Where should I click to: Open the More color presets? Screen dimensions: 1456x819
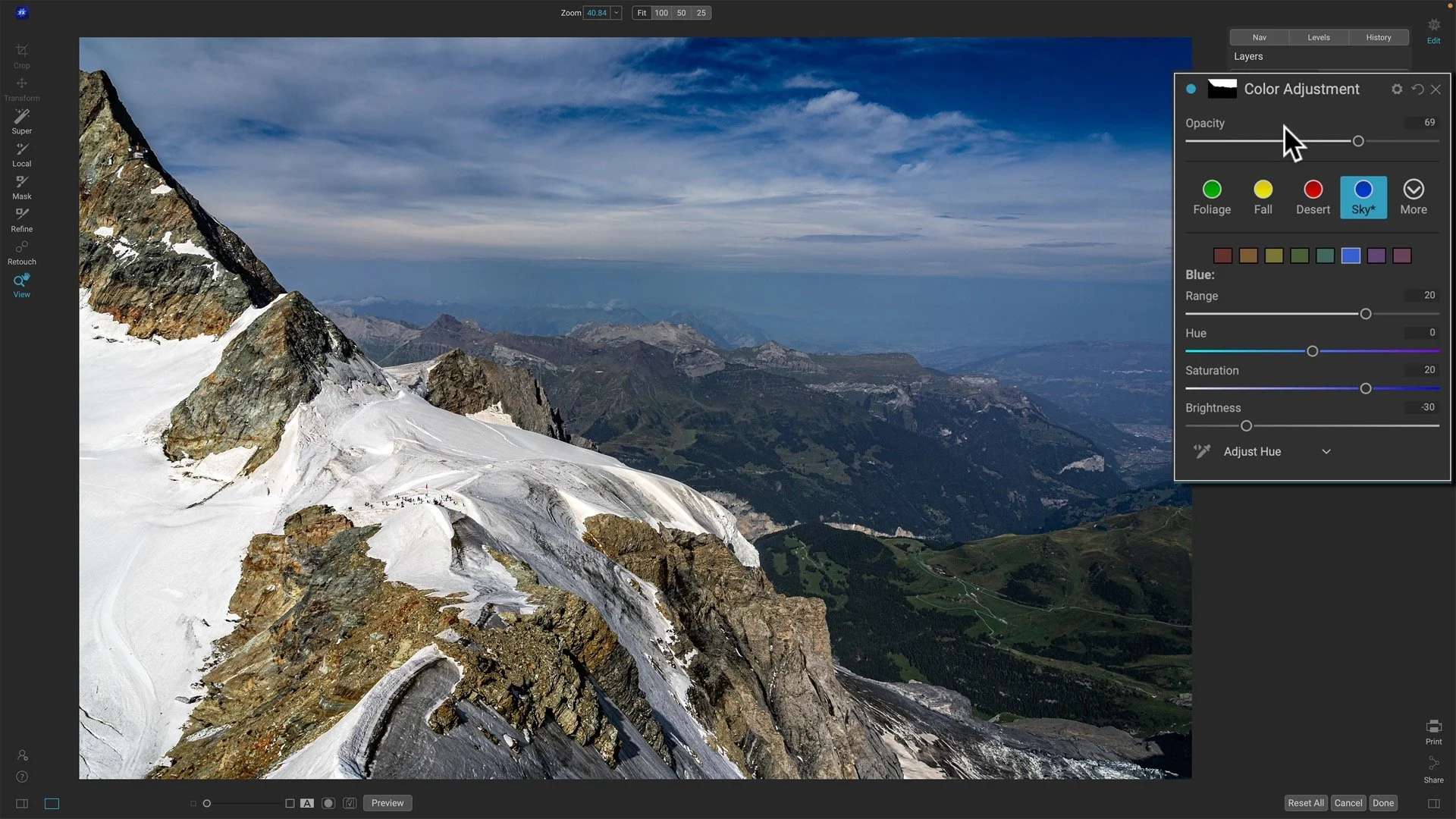tap(1414, 196)
